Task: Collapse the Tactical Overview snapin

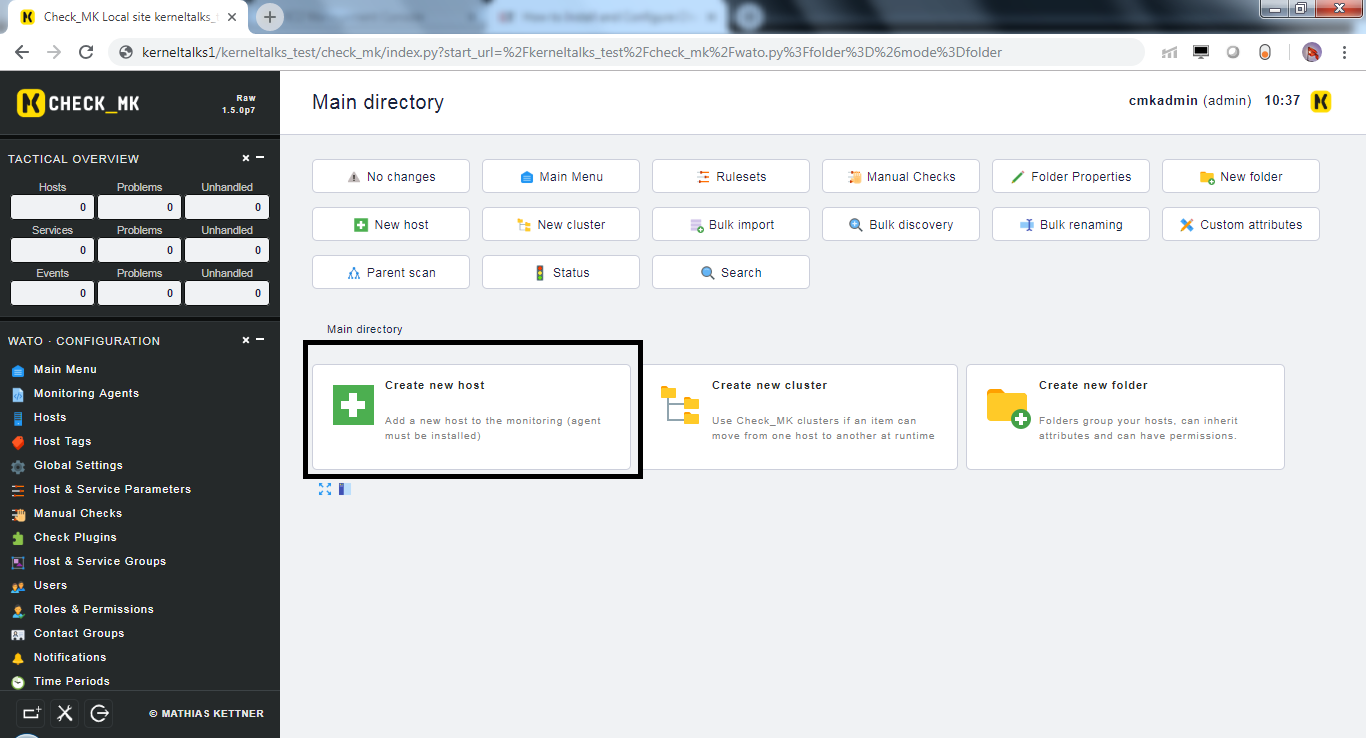Action: click(x=260, y=157)
